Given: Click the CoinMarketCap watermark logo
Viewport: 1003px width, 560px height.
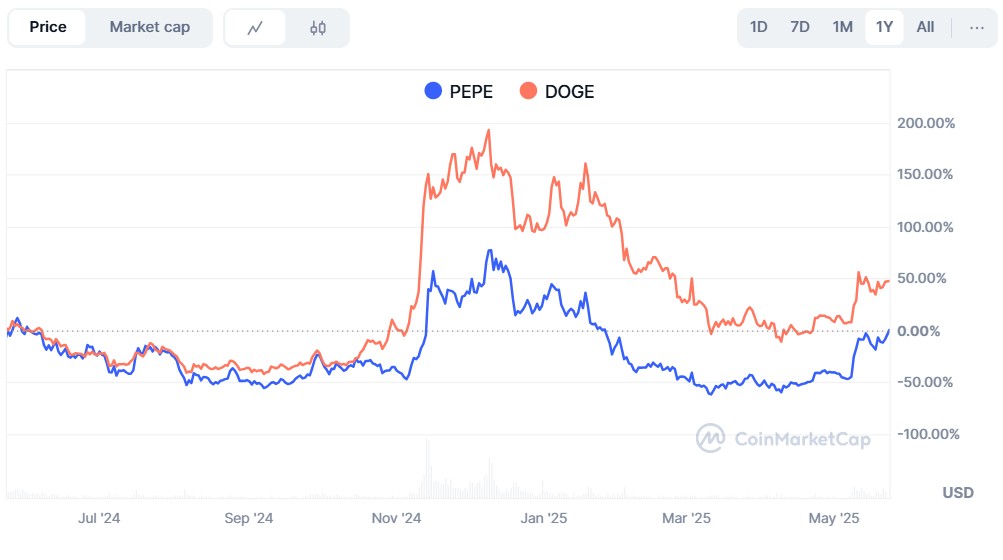Looking at the screenshot, I should click(783, 438).
